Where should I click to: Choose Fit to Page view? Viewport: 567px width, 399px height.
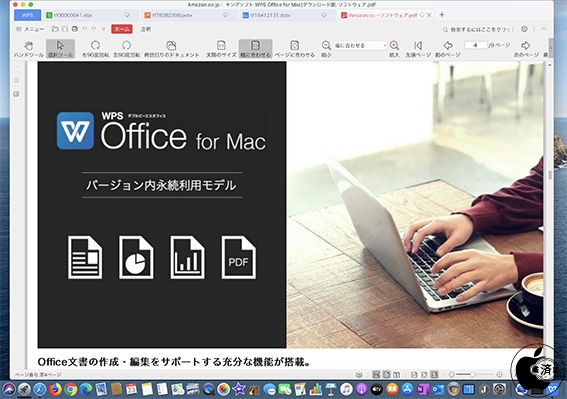coord(295,49)
